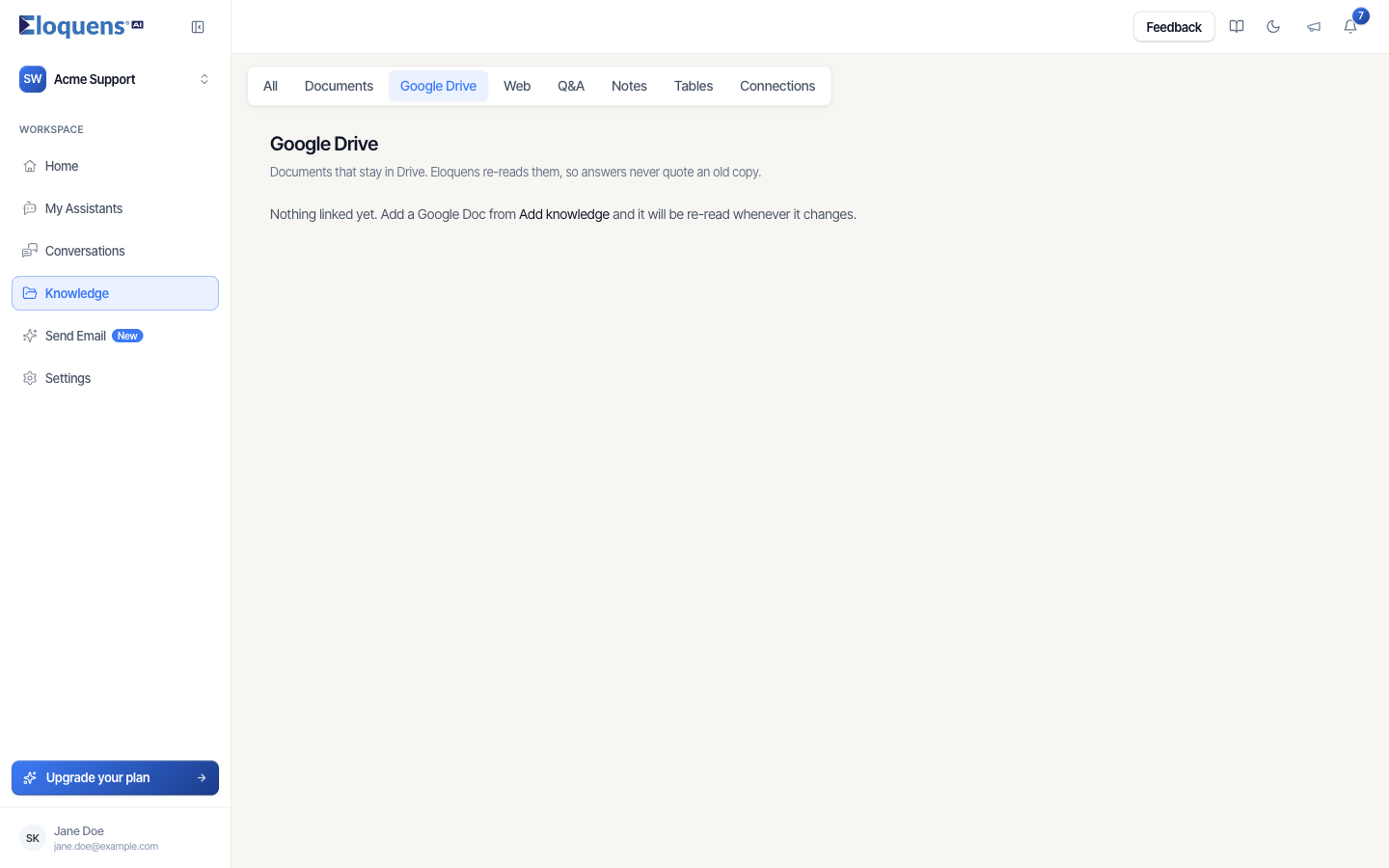Viewport: 1389px width, 868px height.
Task: Open the documentation book icon
Action: click(1237, 27)
